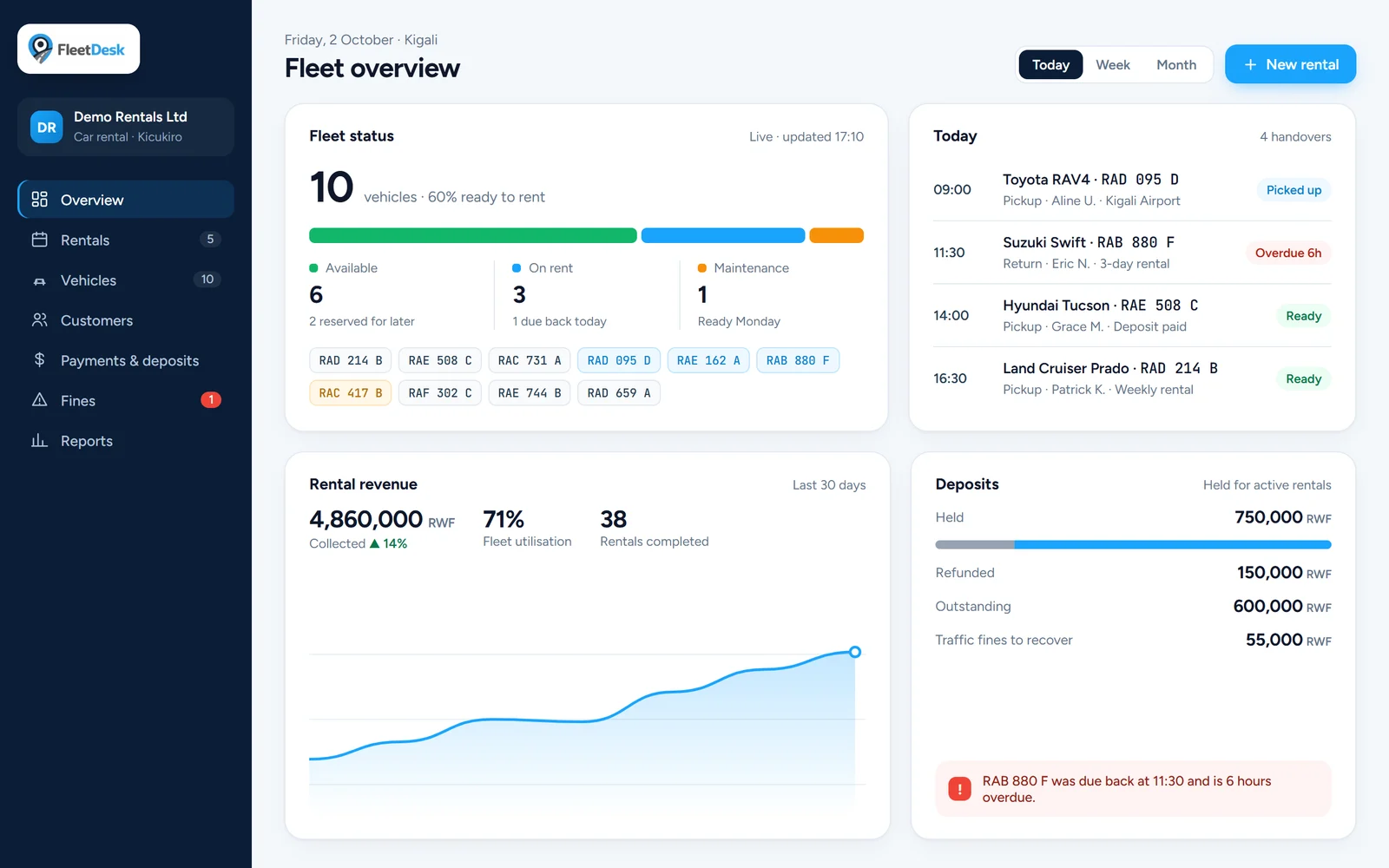Open the Reports menu item
1389x868 pixels.
[x=126, y=441]
